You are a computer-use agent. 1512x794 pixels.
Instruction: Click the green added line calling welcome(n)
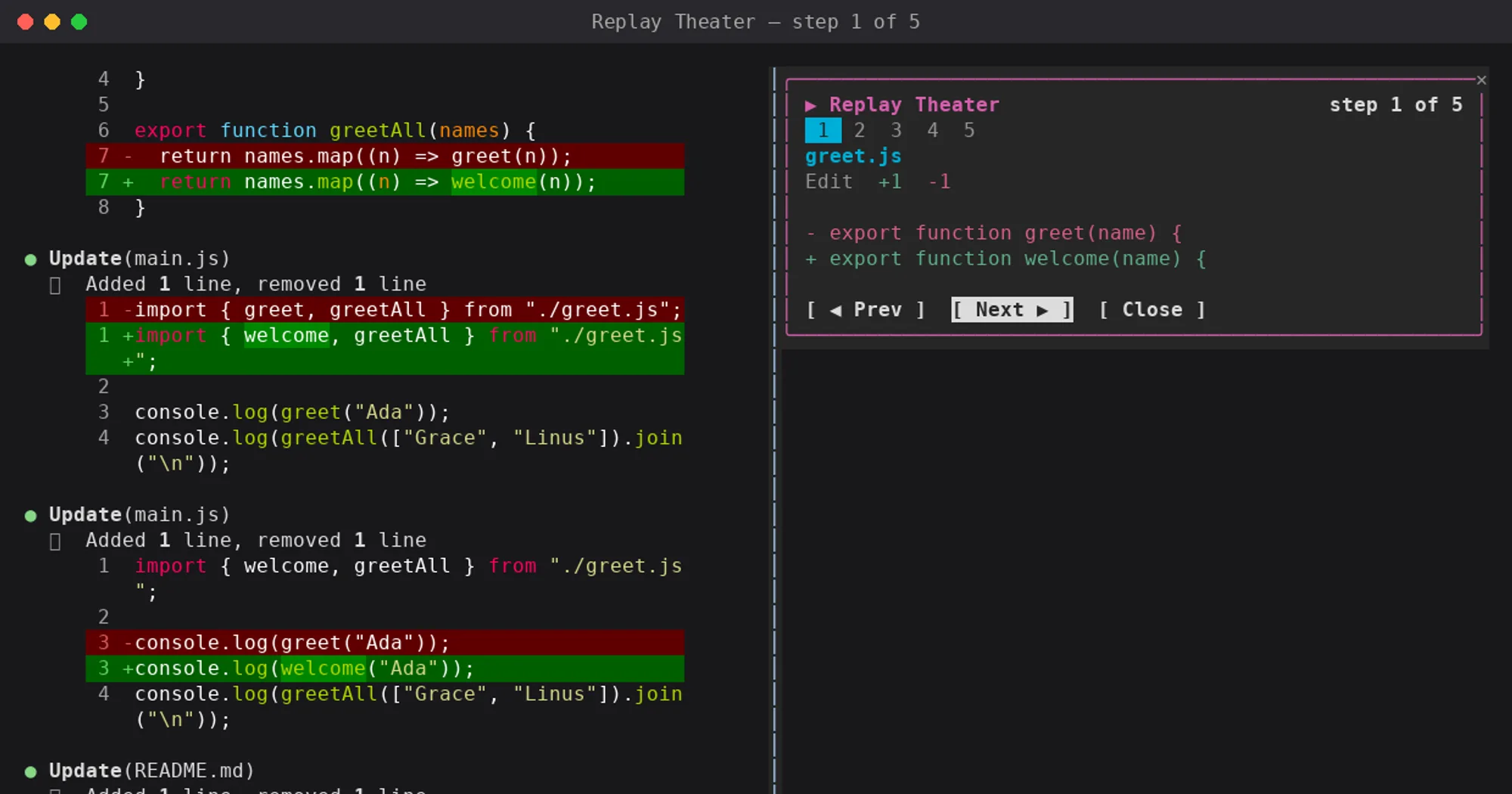point(385,181)
